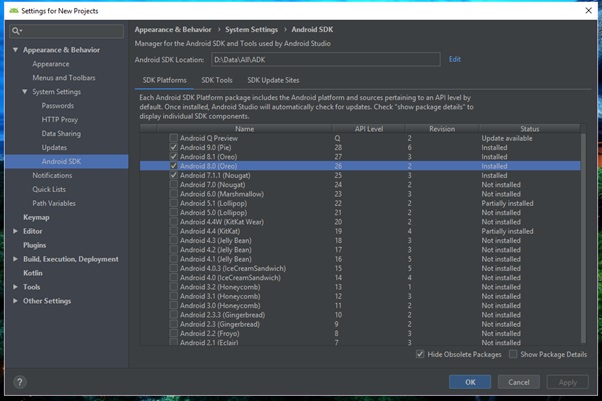The width and height of the screenshot is (602, 401).
Task: Select the Android 5.0 (Lollipop) row
Action: click(x=360, y=212)
